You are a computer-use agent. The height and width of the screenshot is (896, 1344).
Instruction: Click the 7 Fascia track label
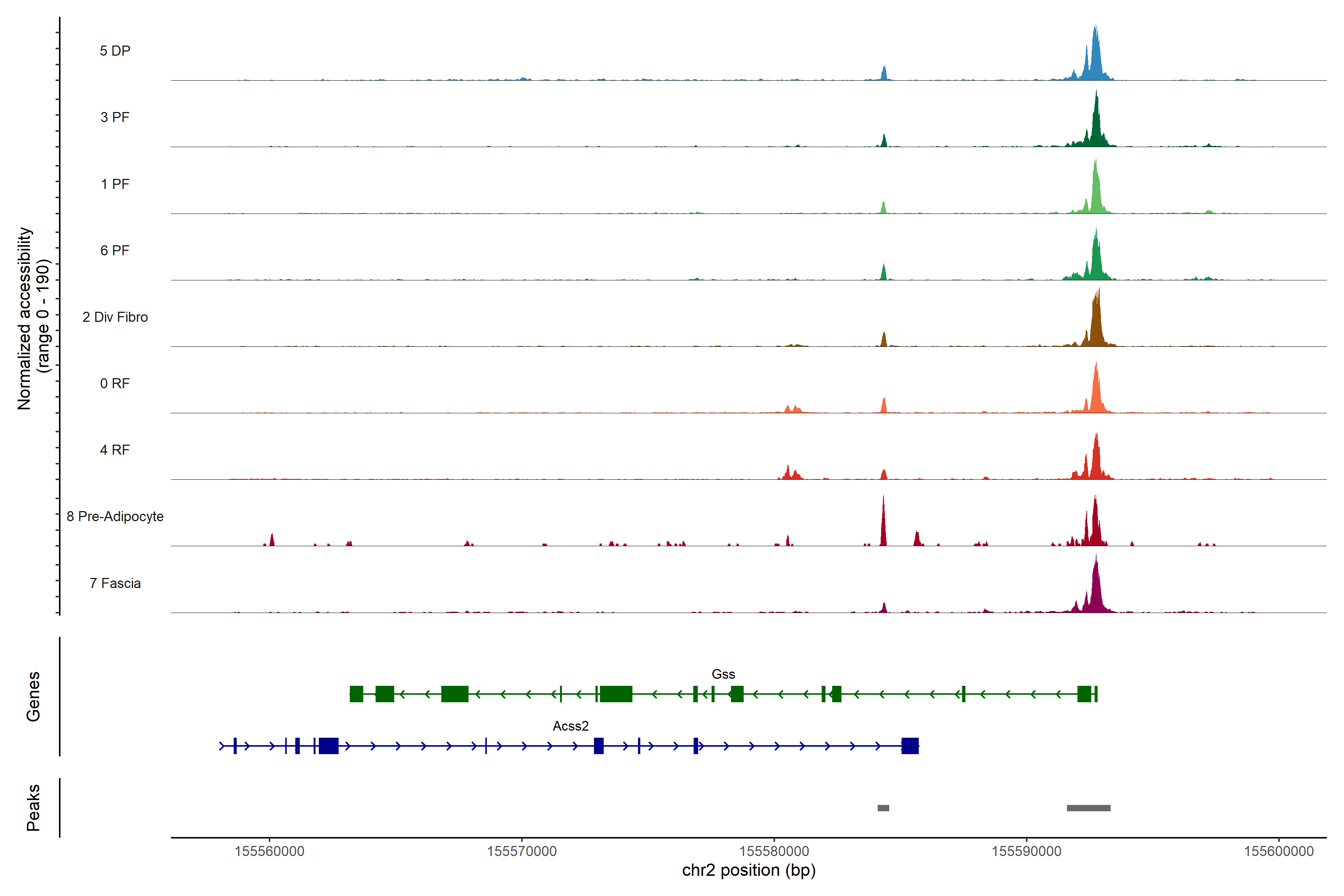pos(115,583)
